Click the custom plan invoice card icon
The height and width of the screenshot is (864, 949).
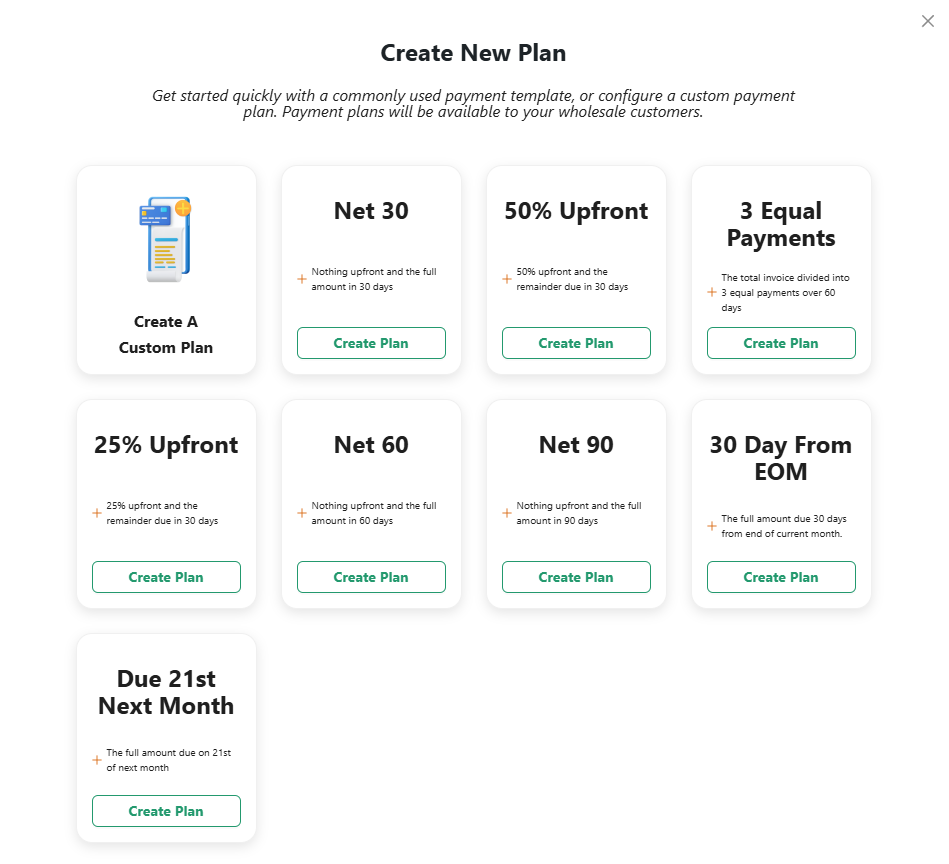pos(166,239)
